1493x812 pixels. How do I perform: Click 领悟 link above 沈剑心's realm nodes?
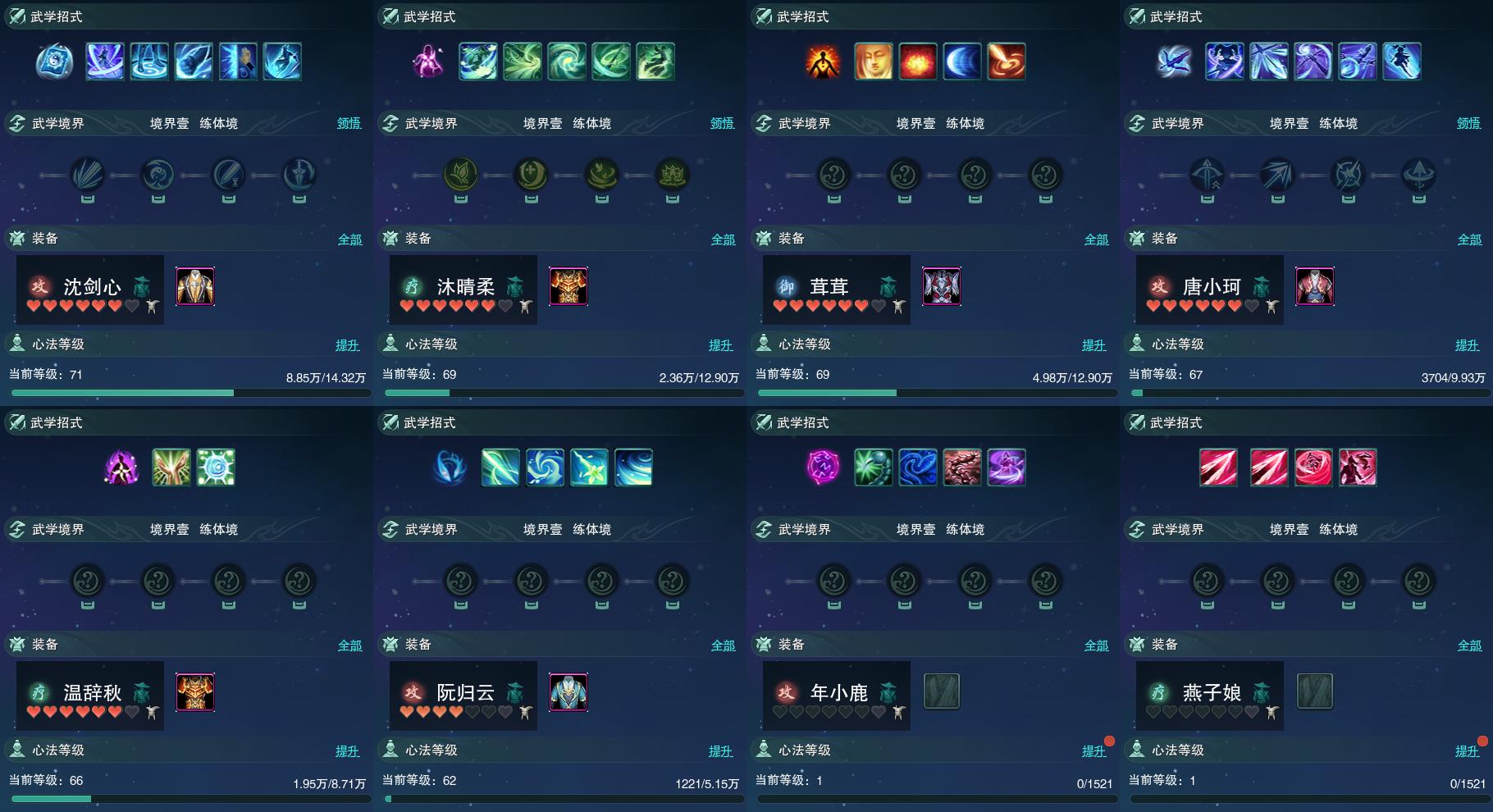tap(349, 123)
